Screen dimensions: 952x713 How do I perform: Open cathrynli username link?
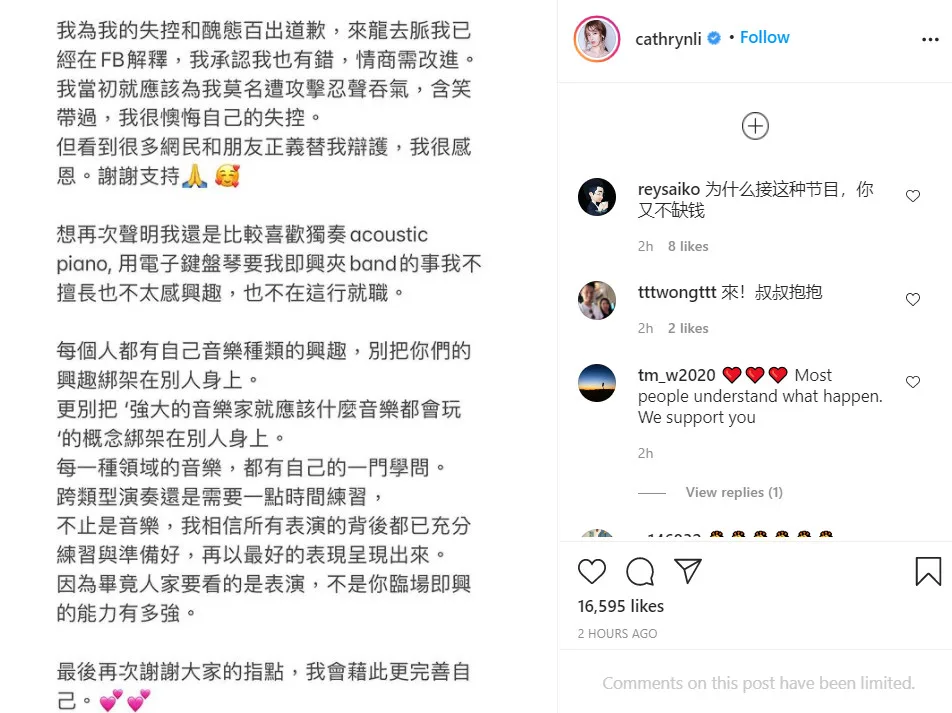[x=668, y=39]
